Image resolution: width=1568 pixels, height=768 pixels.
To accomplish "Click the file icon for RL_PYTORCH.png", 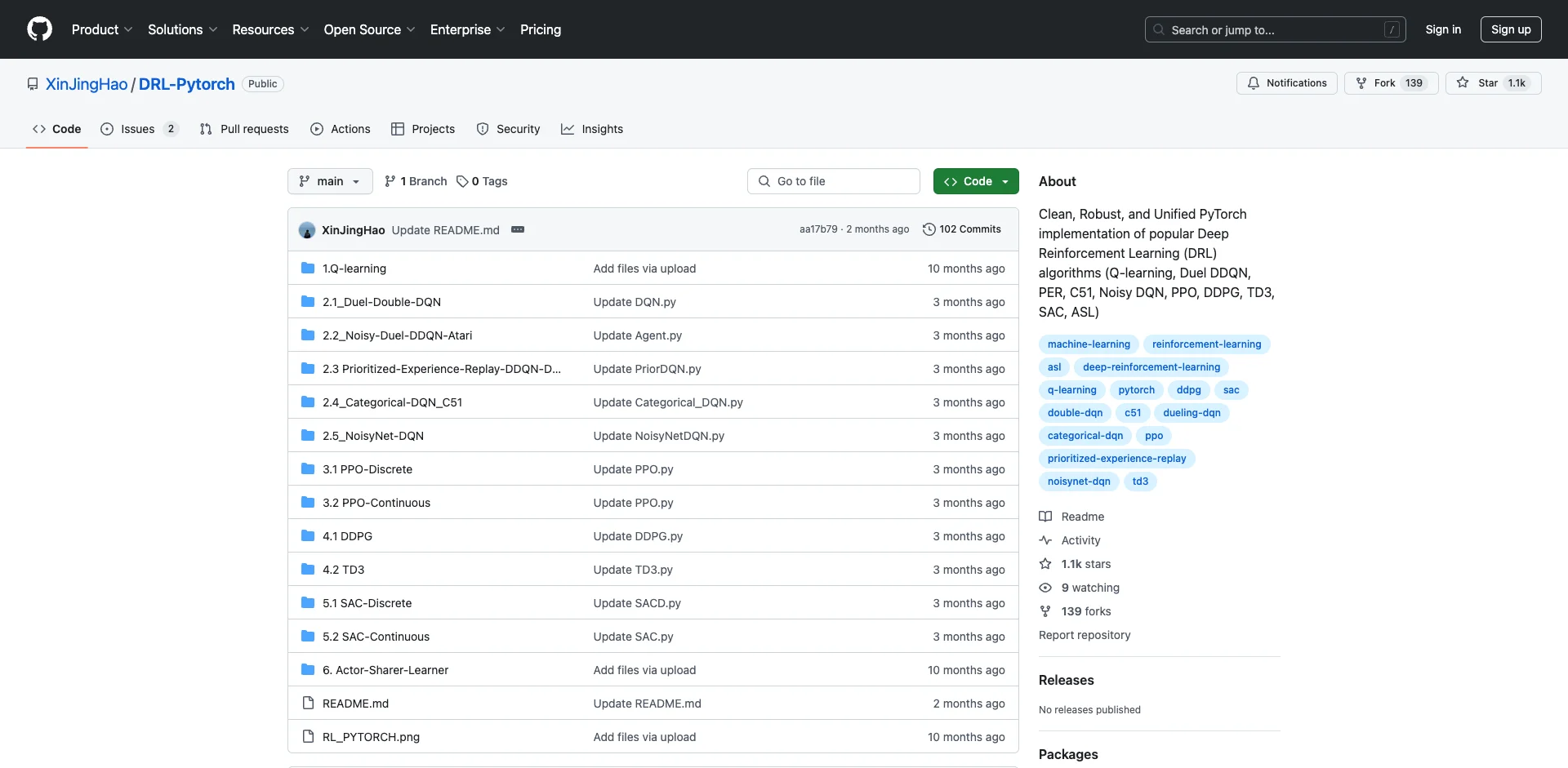I will pyautogui.click(x=308, y=737).
